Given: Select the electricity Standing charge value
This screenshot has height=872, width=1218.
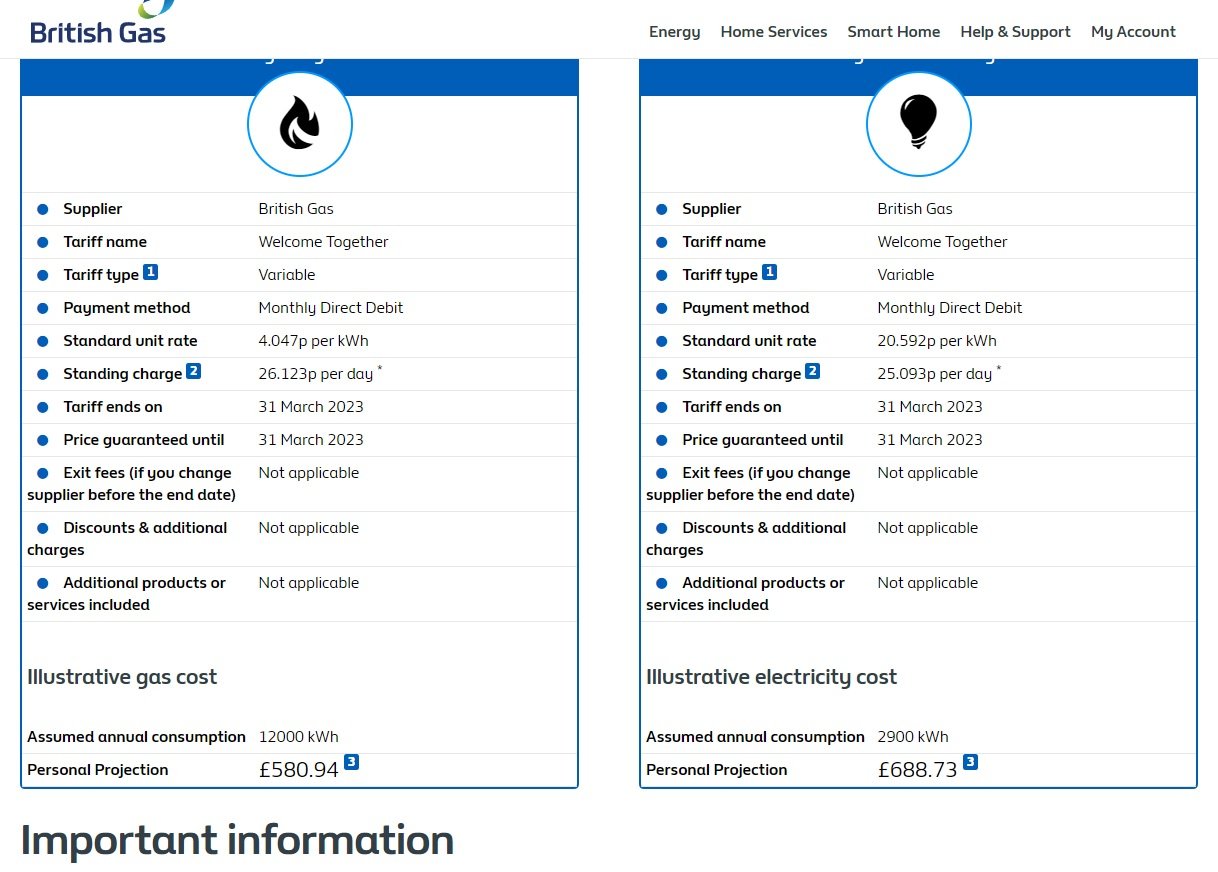Looking at the screenshot, I should [934, 374].
